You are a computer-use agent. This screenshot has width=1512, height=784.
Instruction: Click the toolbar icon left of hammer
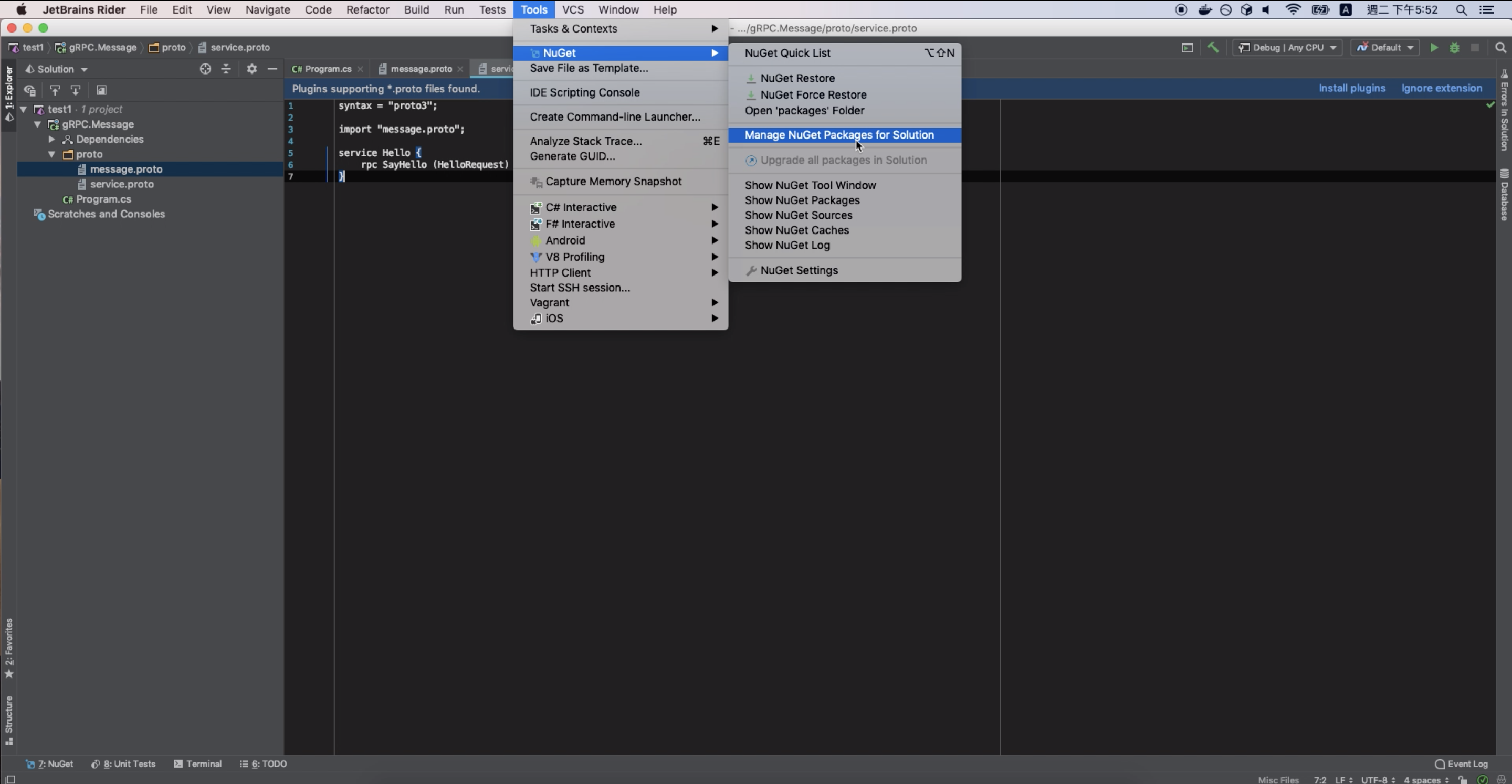1188,48
